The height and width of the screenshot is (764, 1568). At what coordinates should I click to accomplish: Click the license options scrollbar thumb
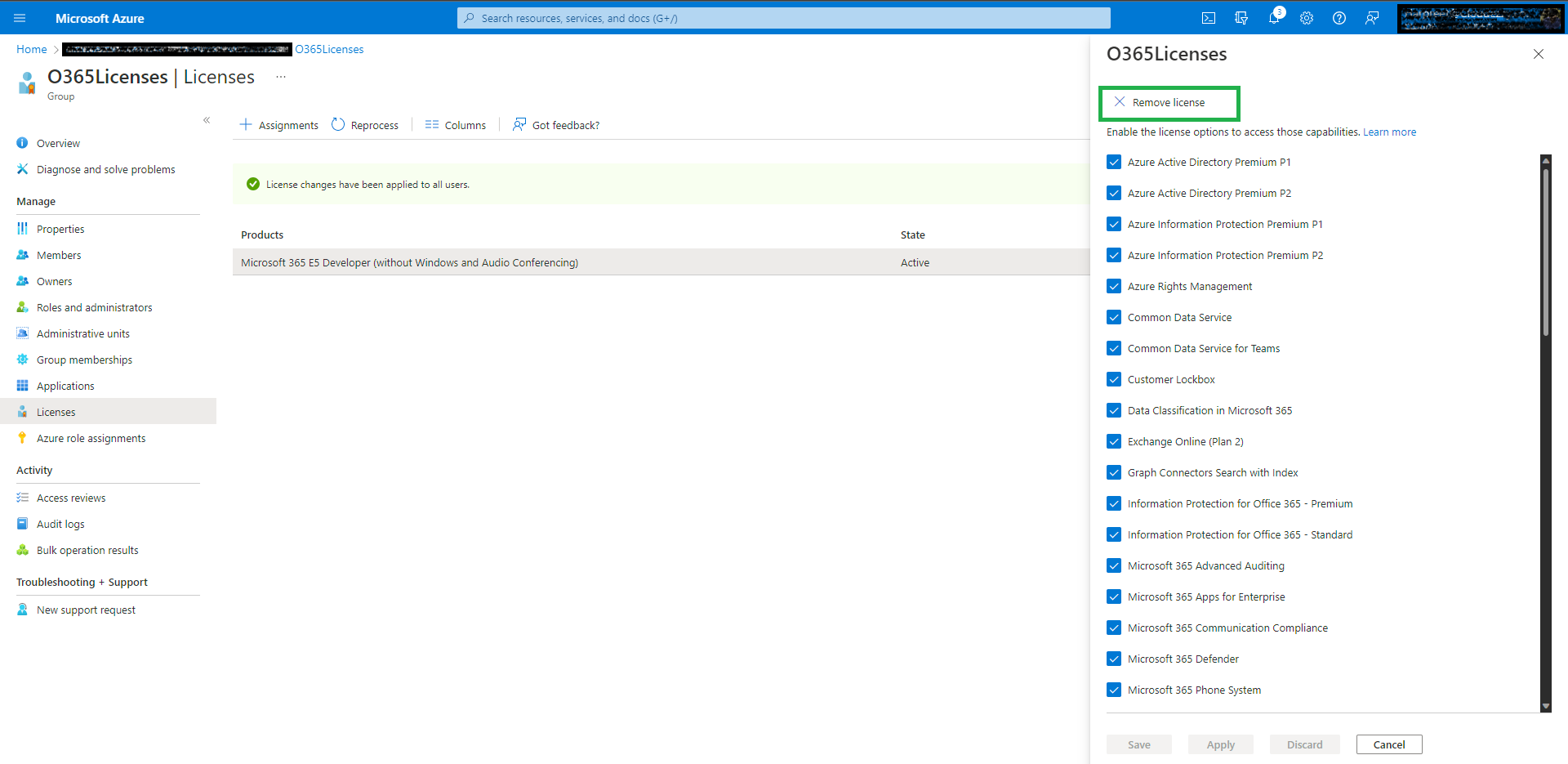(1546, 252)
